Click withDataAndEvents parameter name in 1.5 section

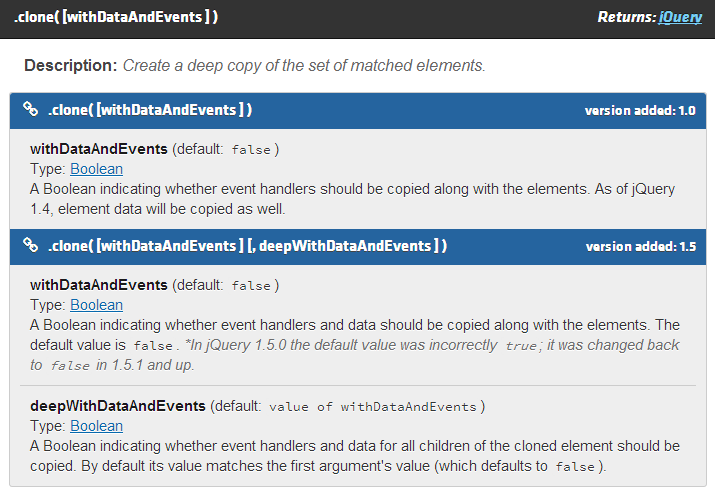click(x=99, y=285)
